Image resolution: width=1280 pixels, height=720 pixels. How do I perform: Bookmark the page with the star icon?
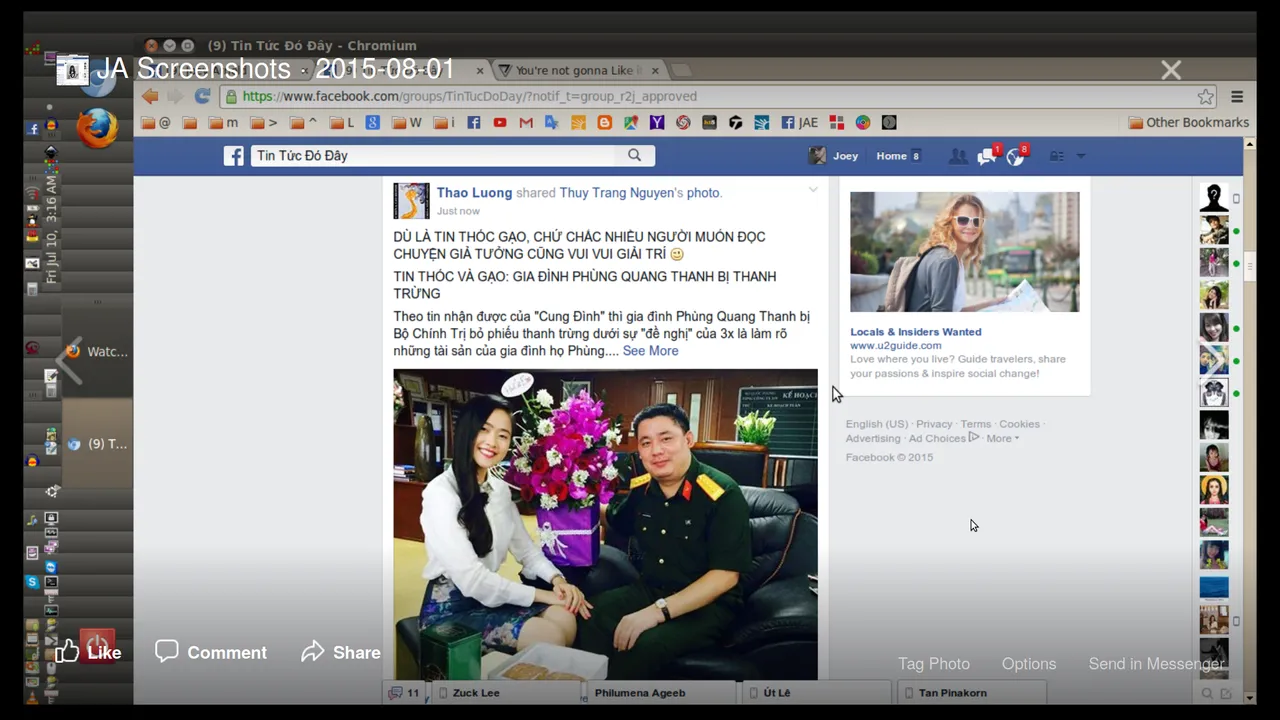point(1206,96)
